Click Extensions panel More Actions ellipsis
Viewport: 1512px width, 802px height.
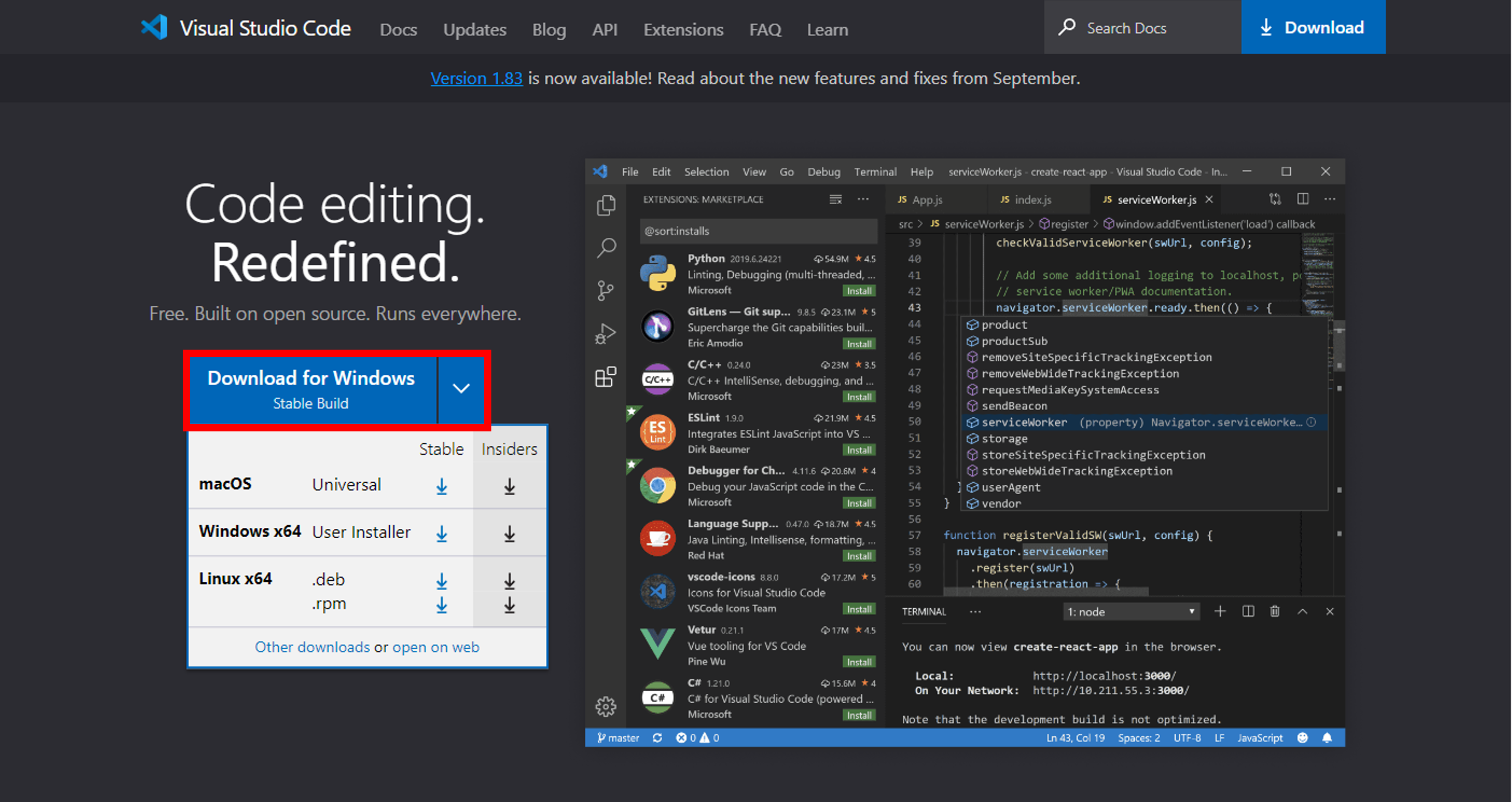coord(863,199)
